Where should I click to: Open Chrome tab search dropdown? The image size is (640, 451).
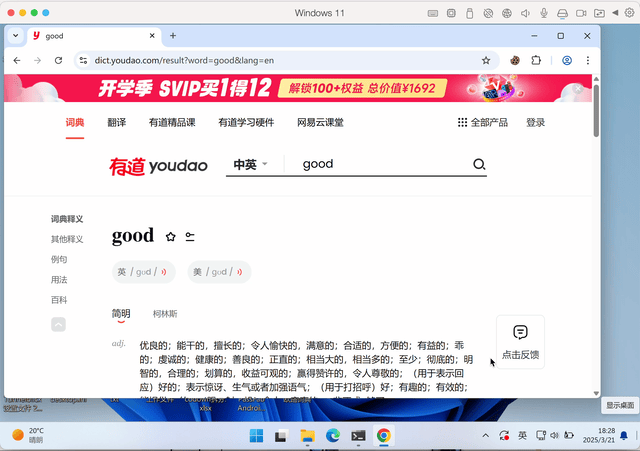[x=16, y=36]
